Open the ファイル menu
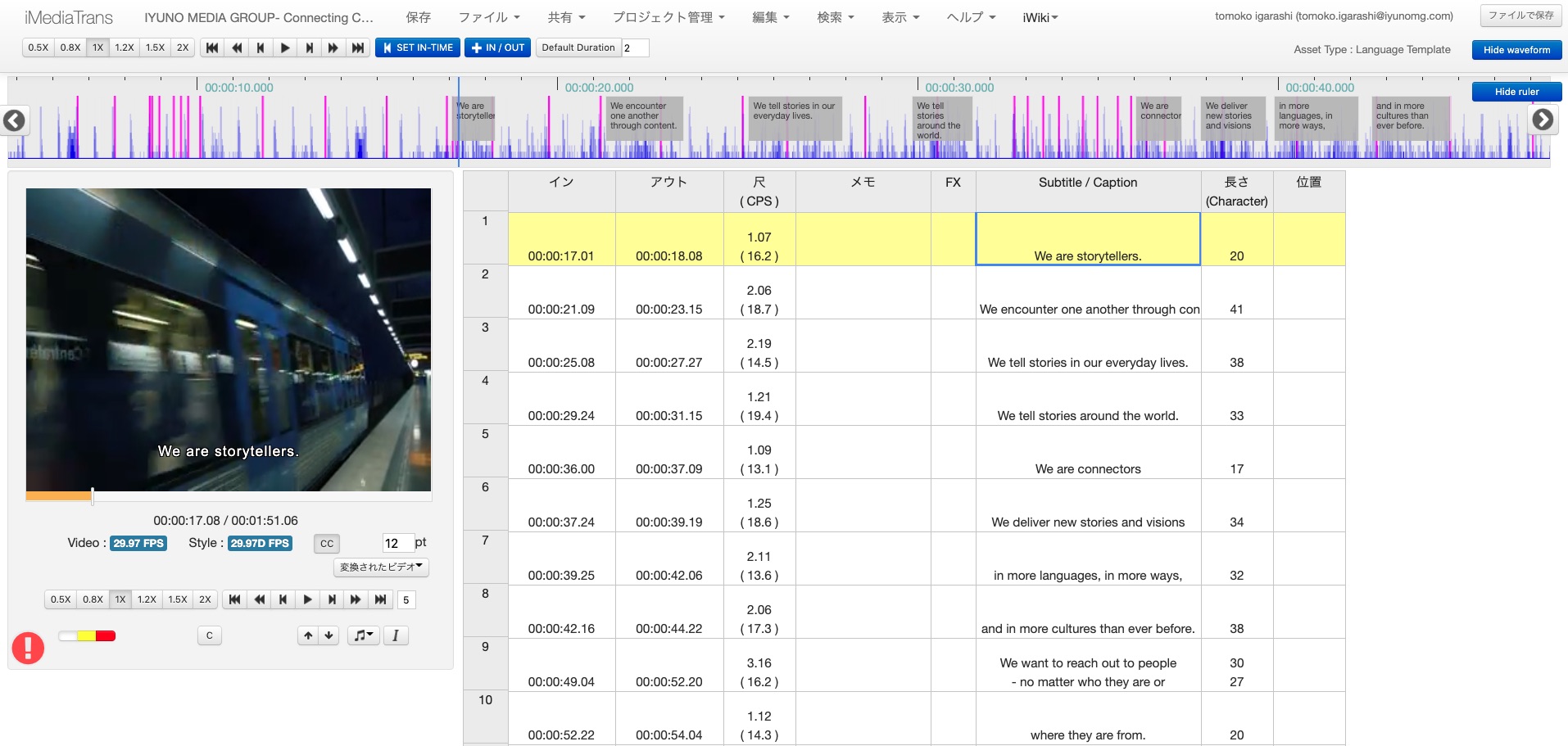This screenshot has height=746, width=1568. (488, 17)
